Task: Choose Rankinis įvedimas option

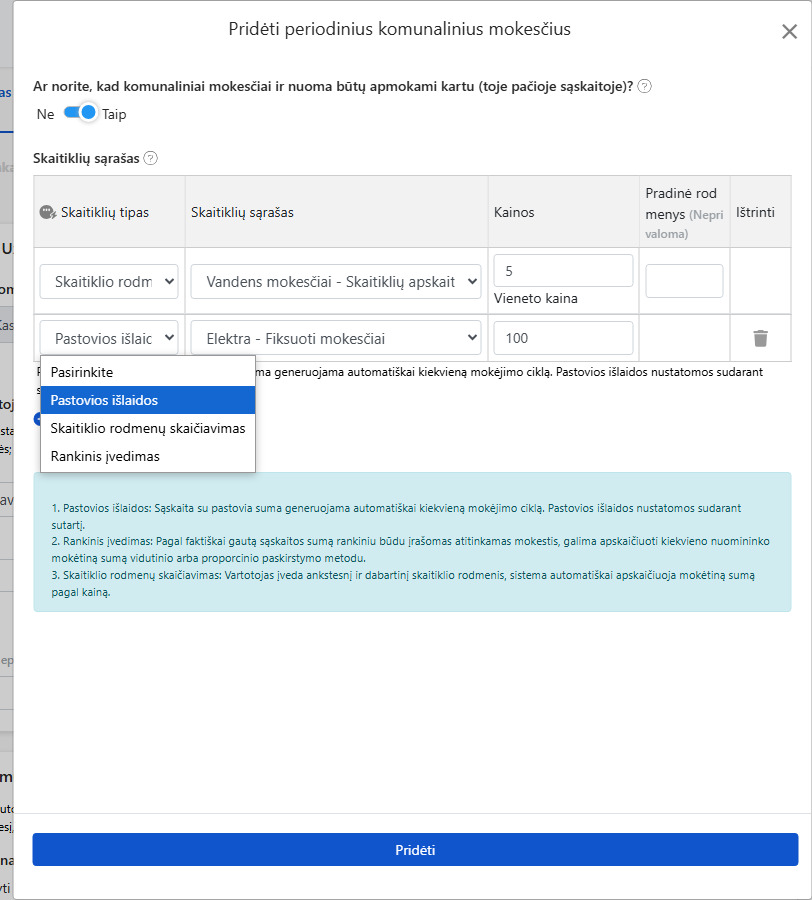Action: 148,456
